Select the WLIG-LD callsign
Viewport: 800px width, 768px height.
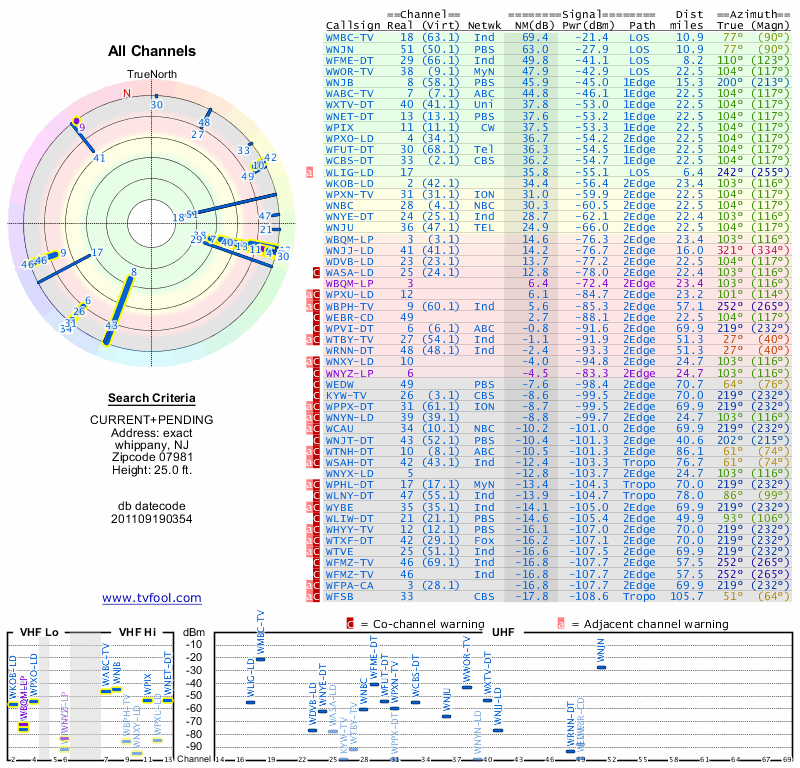coord(349,172)
